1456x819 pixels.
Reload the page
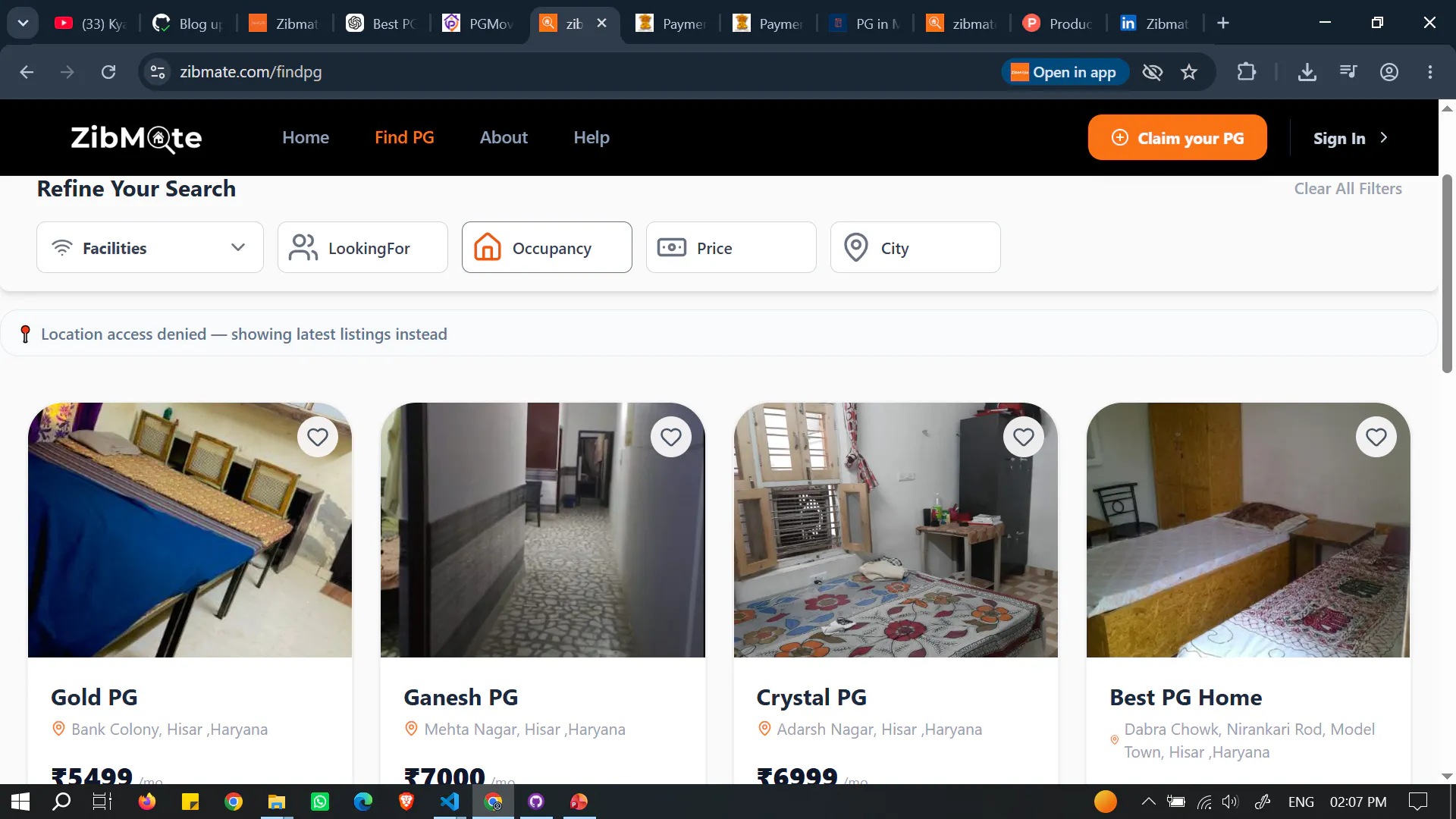(108, 72)
